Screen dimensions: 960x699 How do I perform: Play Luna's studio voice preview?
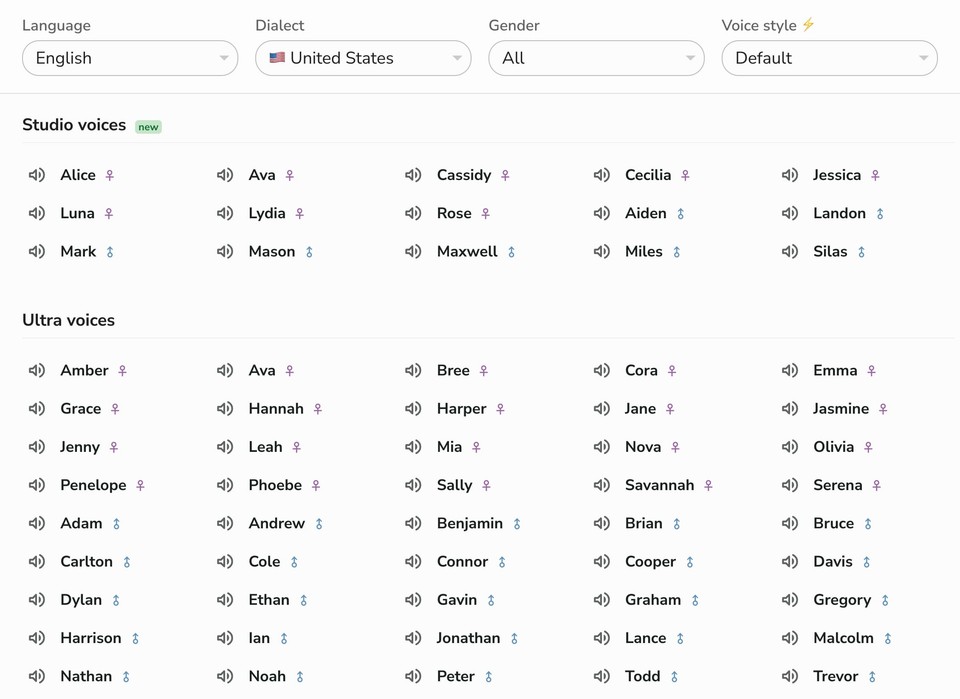[x=36, y=213]
